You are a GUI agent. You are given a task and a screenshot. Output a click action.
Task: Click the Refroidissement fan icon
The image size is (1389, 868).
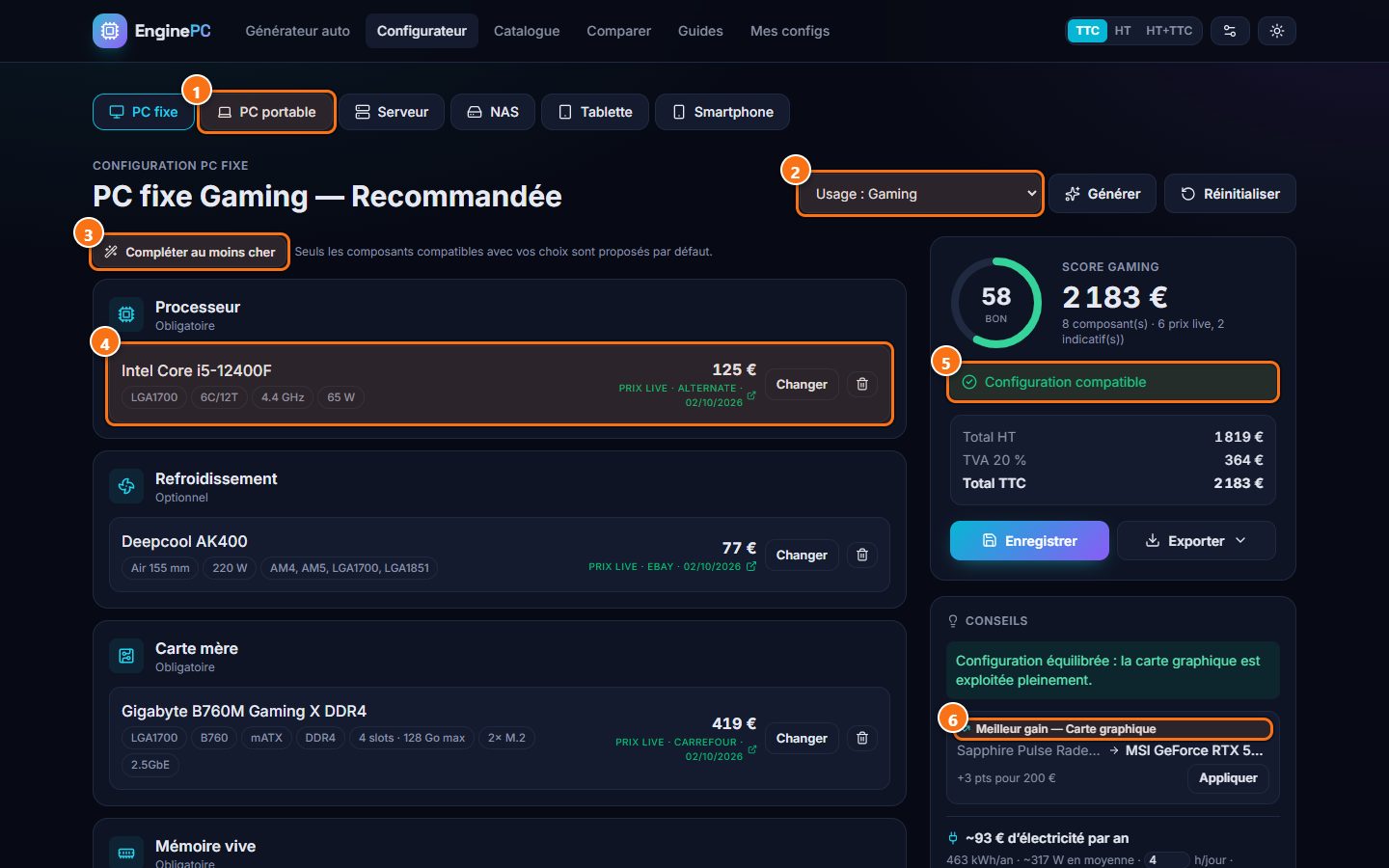[x=126, y=486]
